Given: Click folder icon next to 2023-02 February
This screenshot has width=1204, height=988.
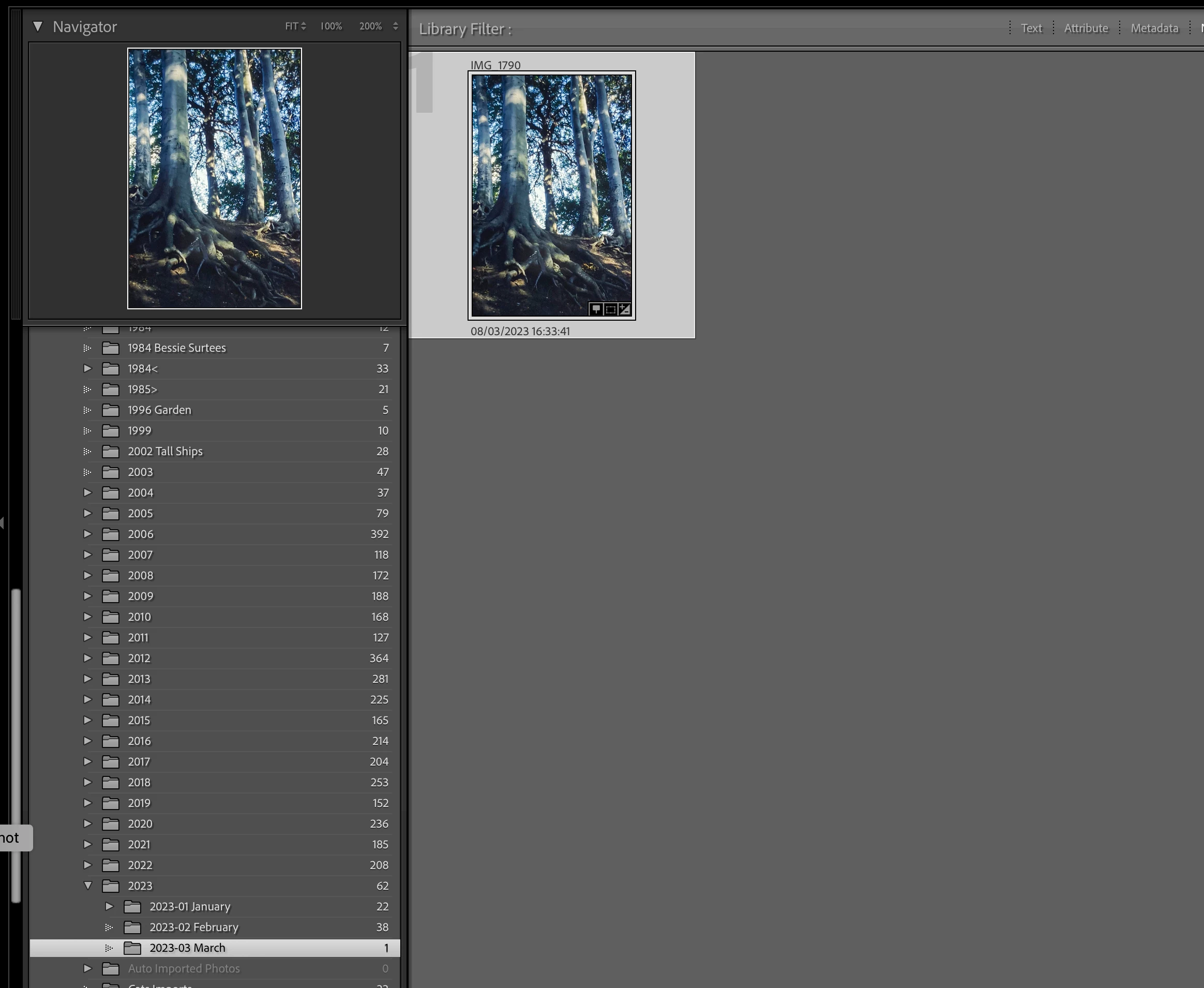Looking at the screenshot, I should [x=132, y=927].
